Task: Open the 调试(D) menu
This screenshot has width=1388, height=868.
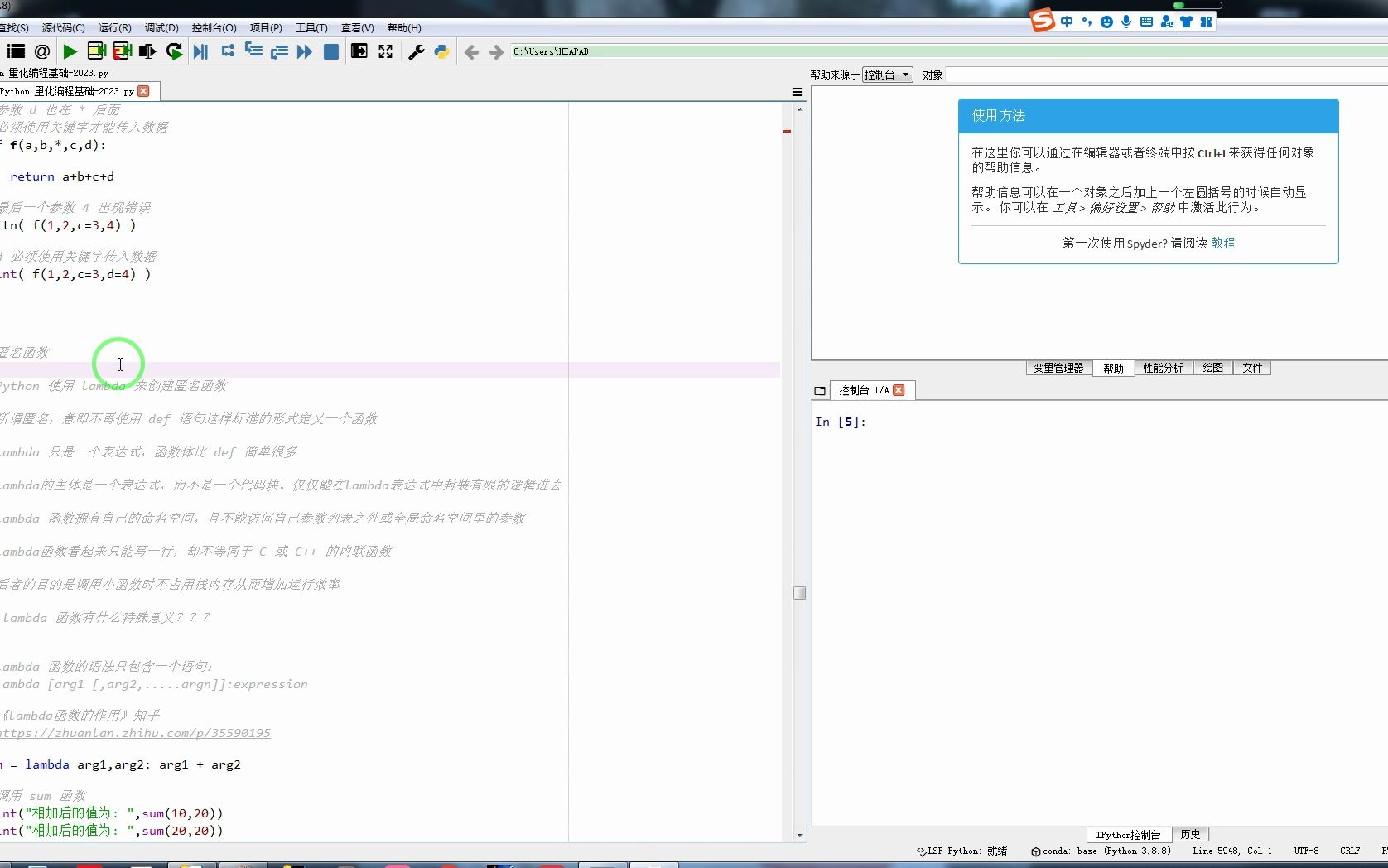Action: coord(161,27)
